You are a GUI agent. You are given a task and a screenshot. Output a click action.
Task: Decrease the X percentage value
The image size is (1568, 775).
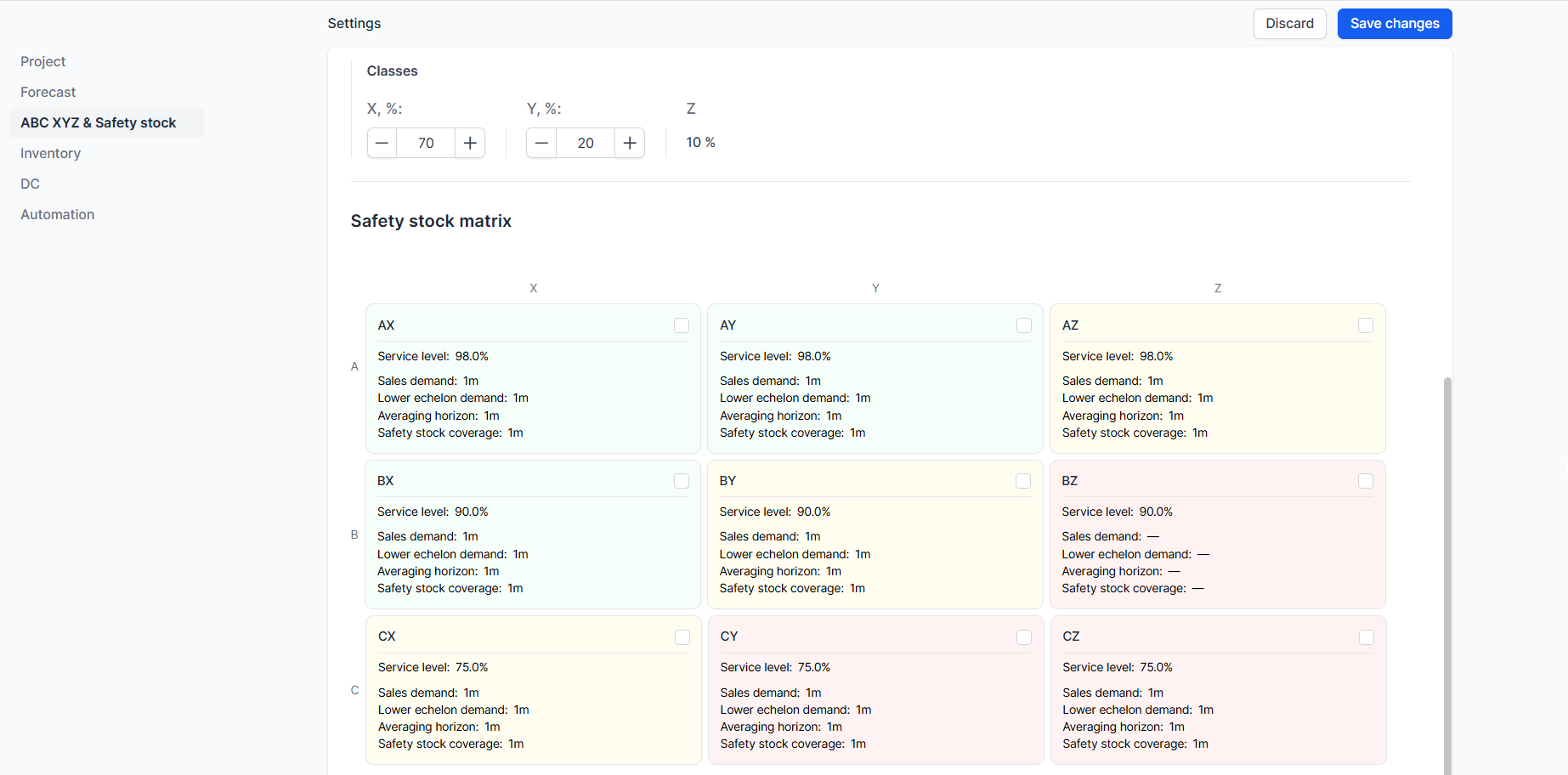382,143
